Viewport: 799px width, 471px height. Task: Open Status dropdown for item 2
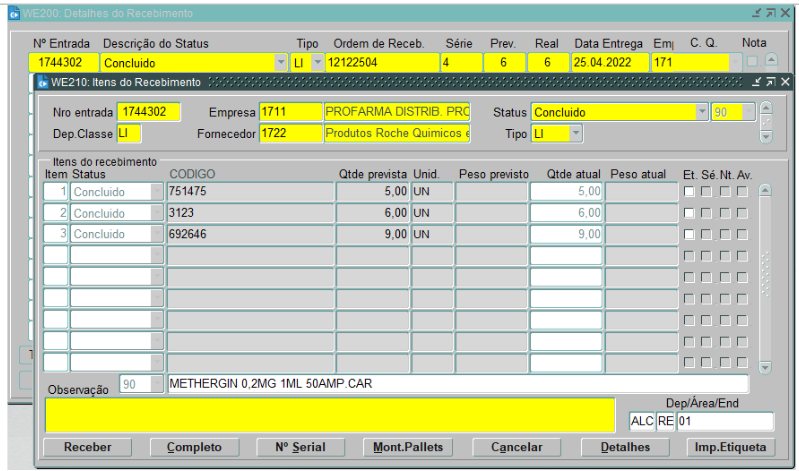coord(157,213)
